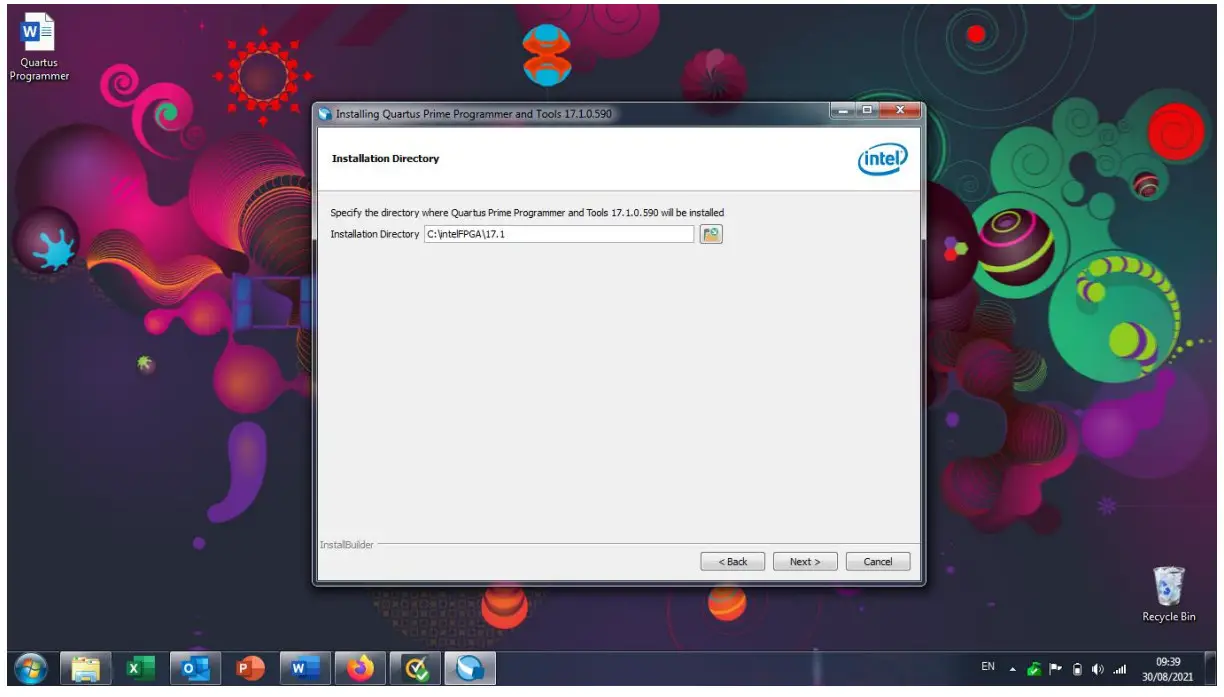Close the installer window
1224x697 pixels.
pyautogui.click(x=898, y=110)
